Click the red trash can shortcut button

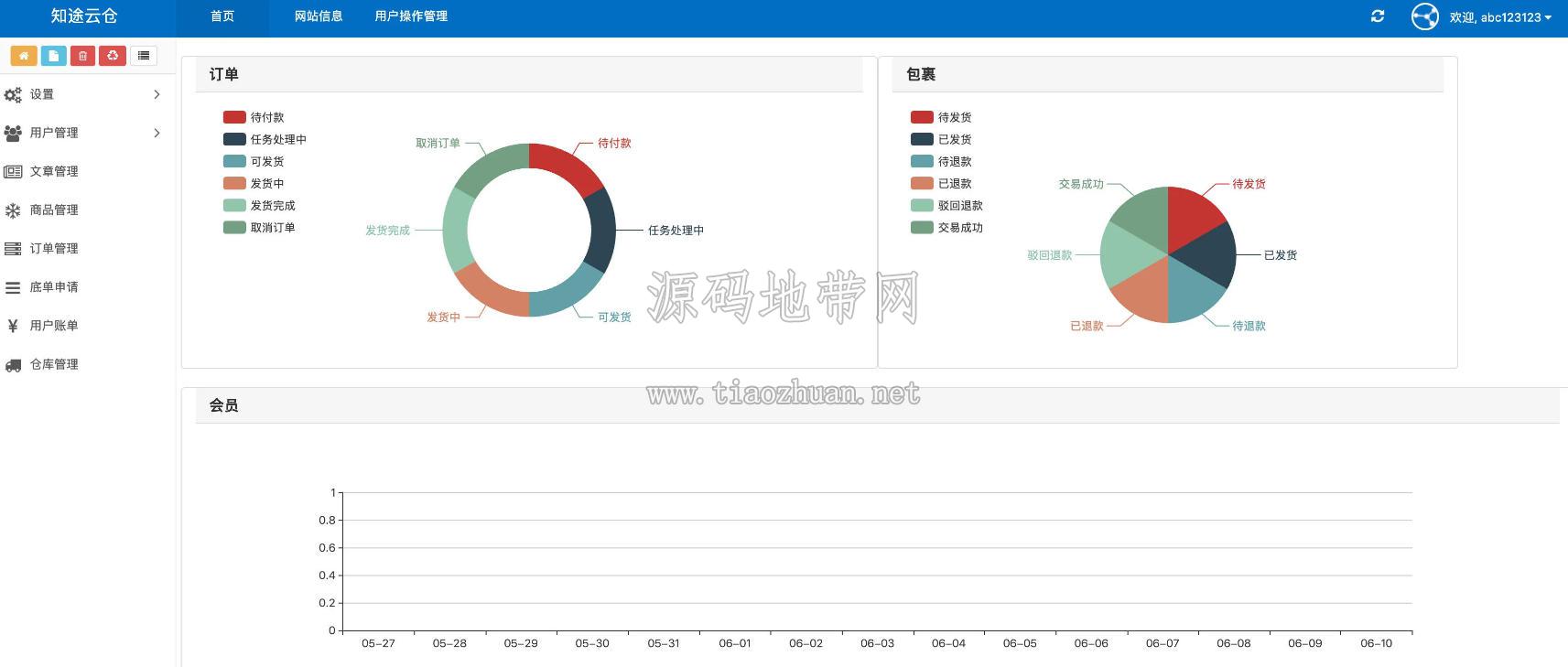point(82,56)
